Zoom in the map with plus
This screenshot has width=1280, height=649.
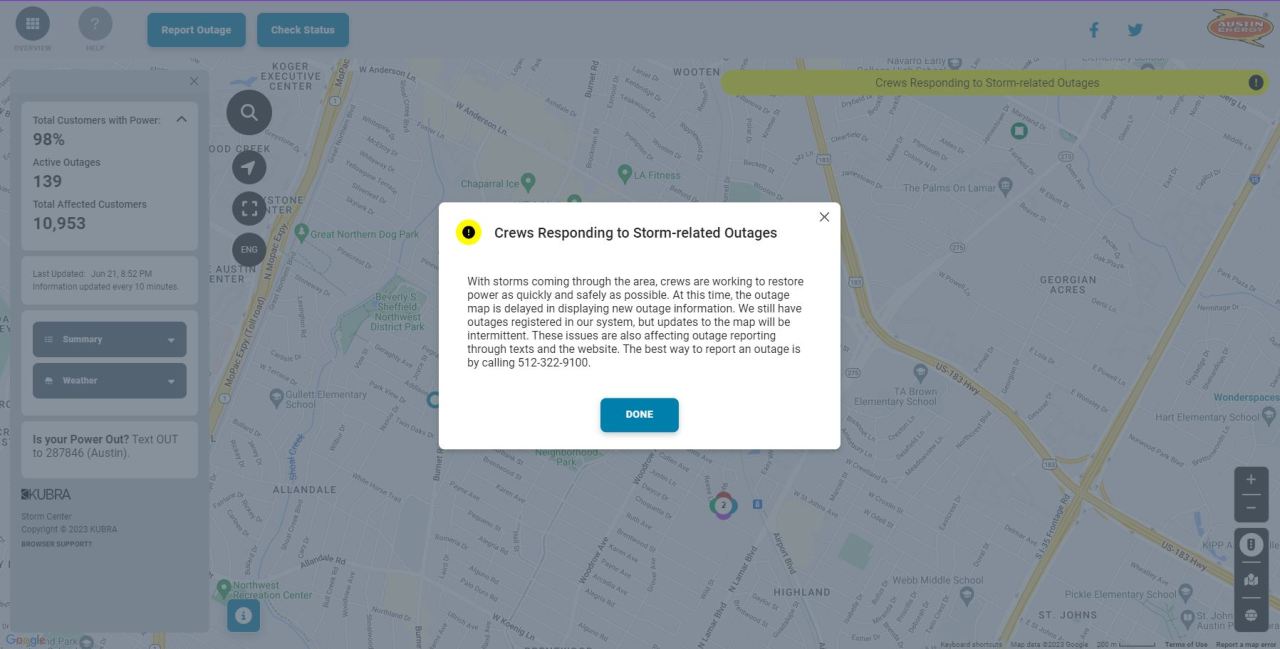1251,480
